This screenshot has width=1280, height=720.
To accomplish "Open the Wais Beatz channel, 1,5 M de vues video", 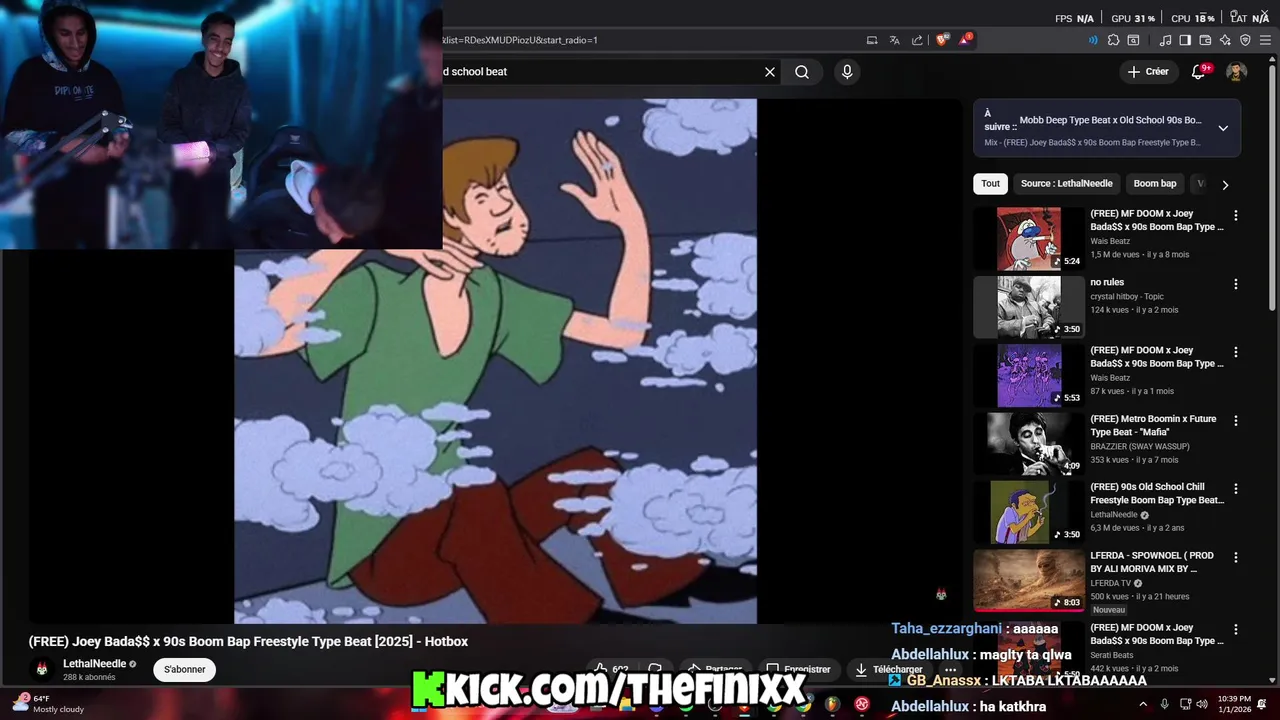I will pos(1110,241).
